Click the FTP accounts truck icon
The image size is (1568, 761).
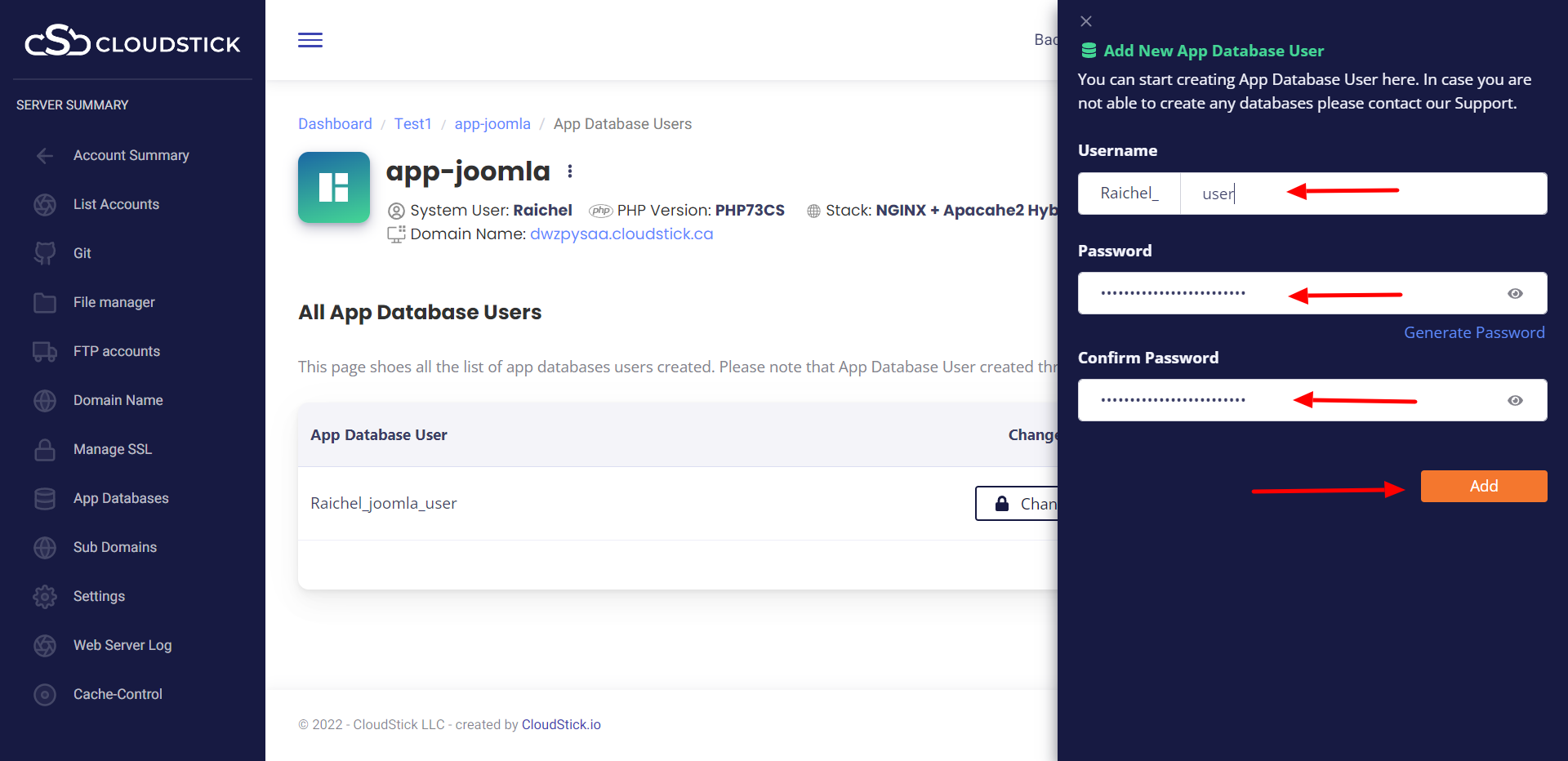[45, 352]
